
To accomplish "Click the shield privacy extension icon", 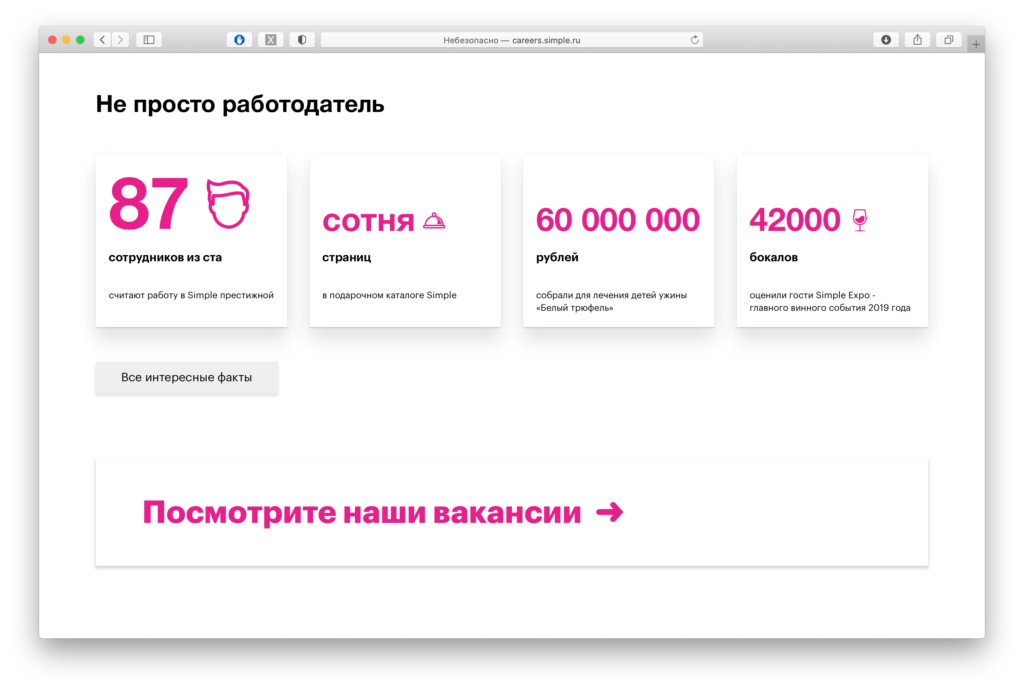I will pyautogui.click(x=301, y=40).
